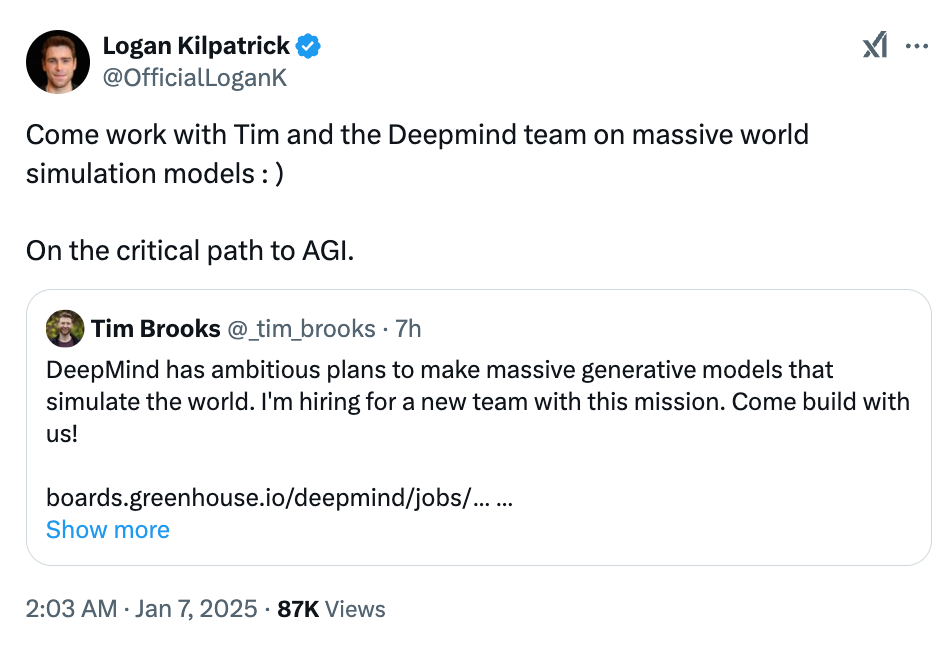Click the trailing ellipsis after greenhouse link

pyautogui.click(x=505, y=499)
